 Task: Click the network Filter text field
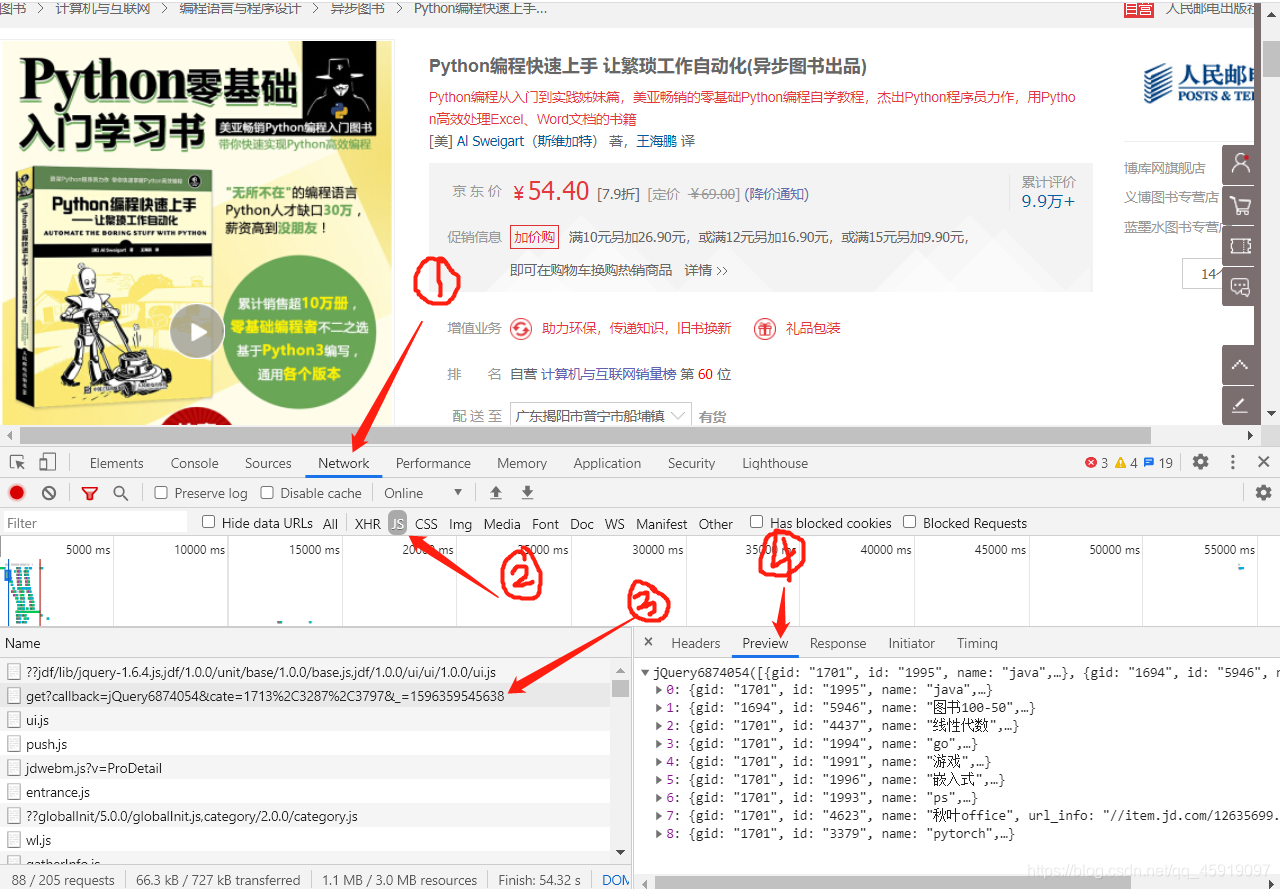point(95,522)
